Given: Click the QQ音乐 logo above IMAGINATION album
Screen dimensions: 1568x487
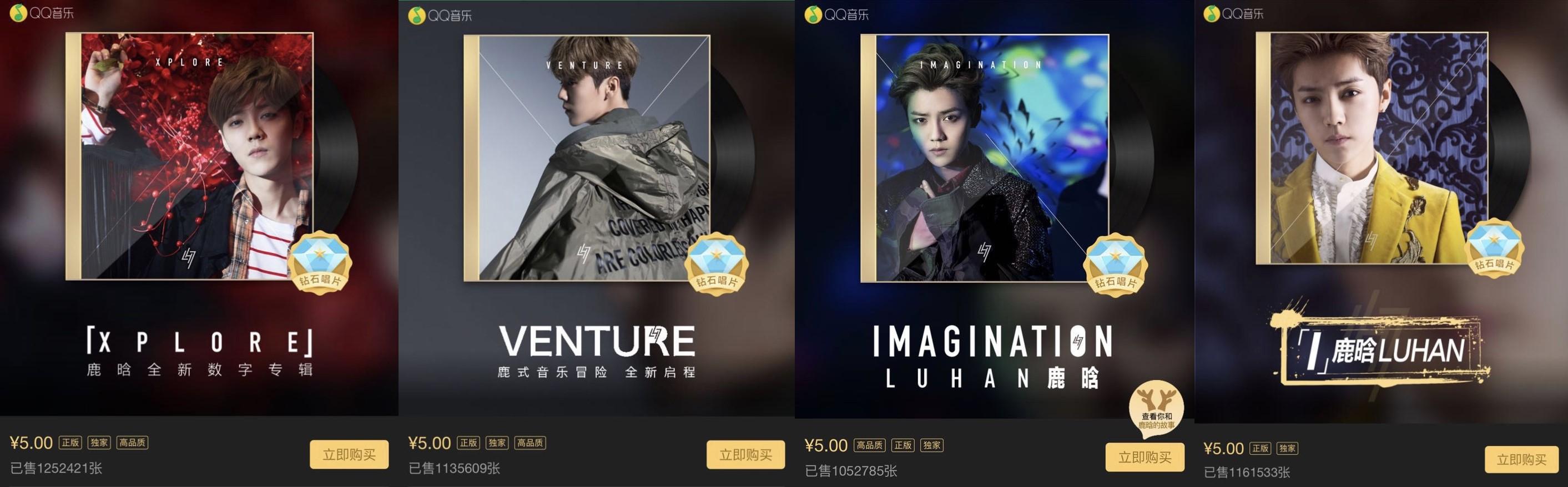Looking at the screenshot, I should point(837,14).
